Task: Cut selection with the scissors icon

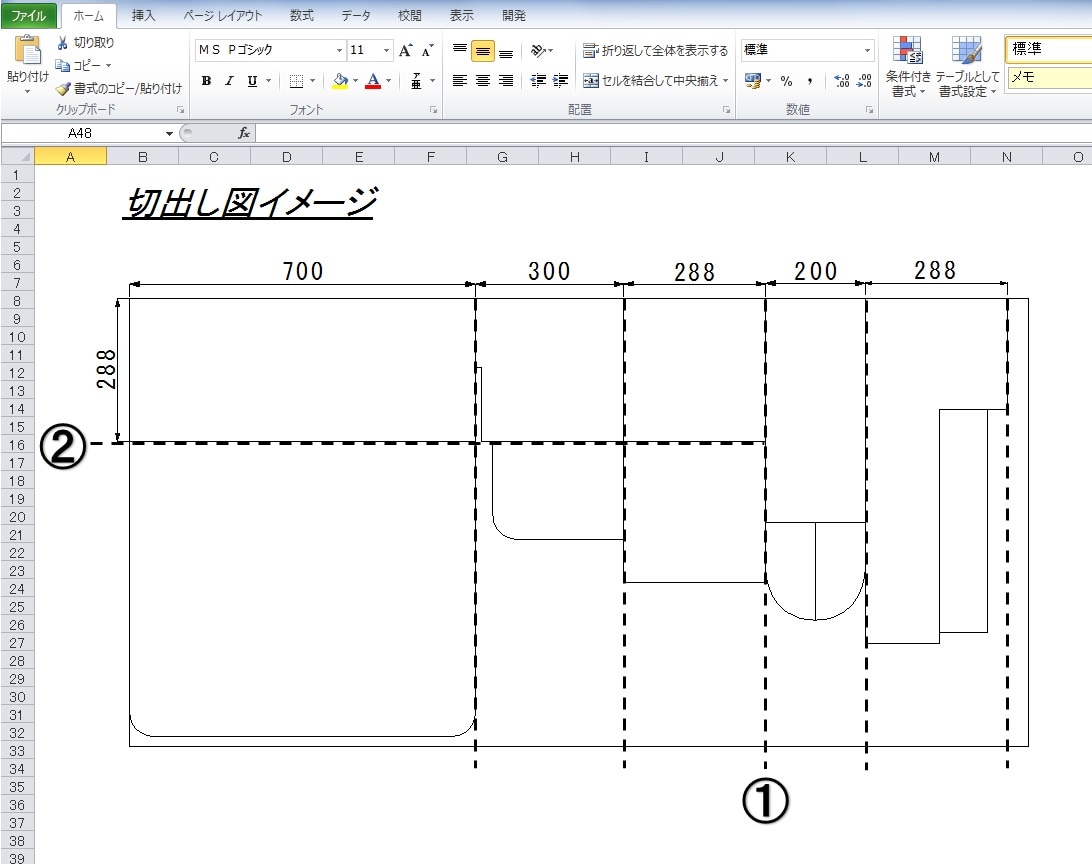Action: [63, 43]
